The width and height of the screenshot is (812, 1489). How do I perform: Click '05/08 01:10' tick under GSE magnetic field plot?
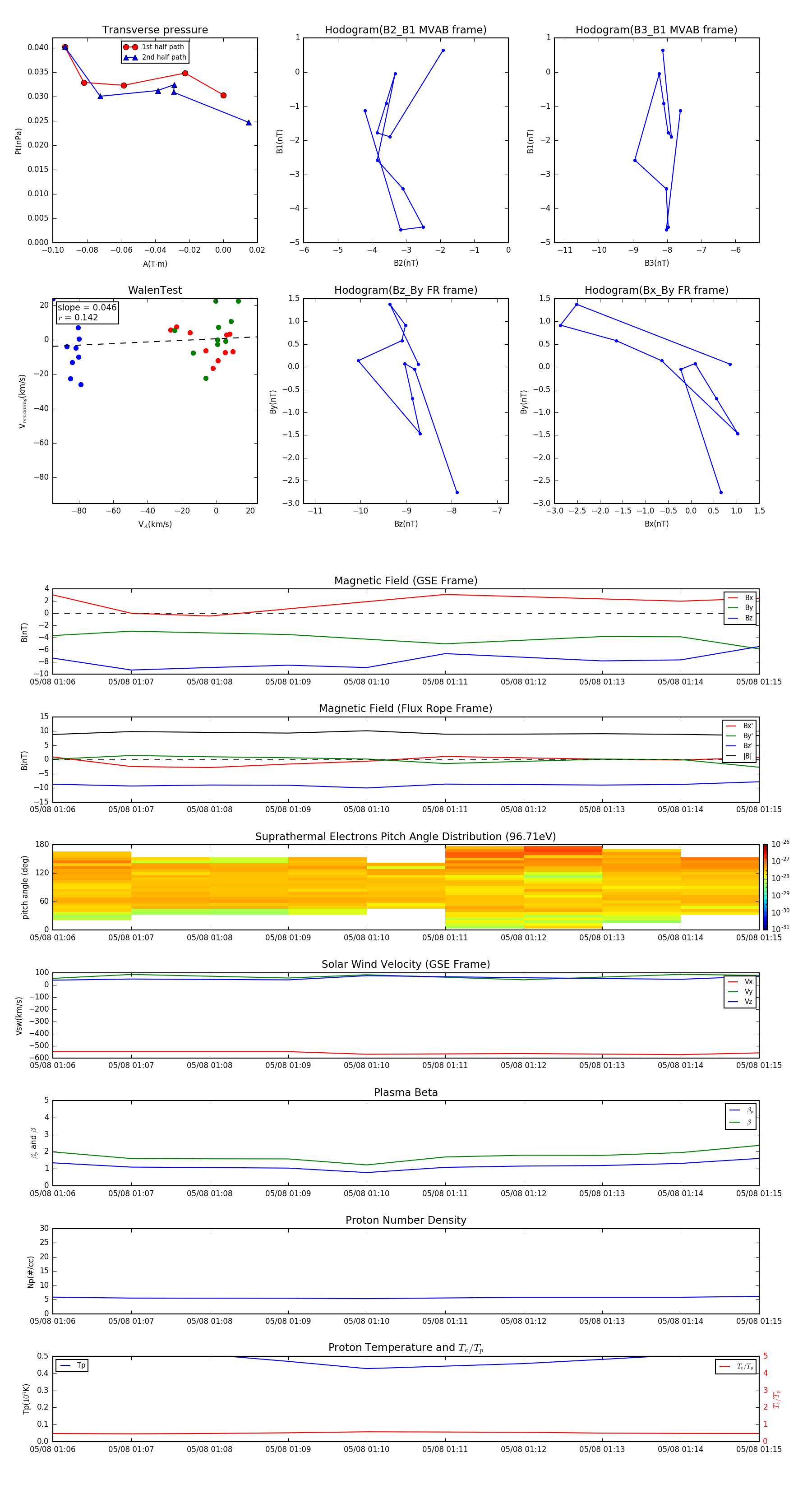pos(366,682)
